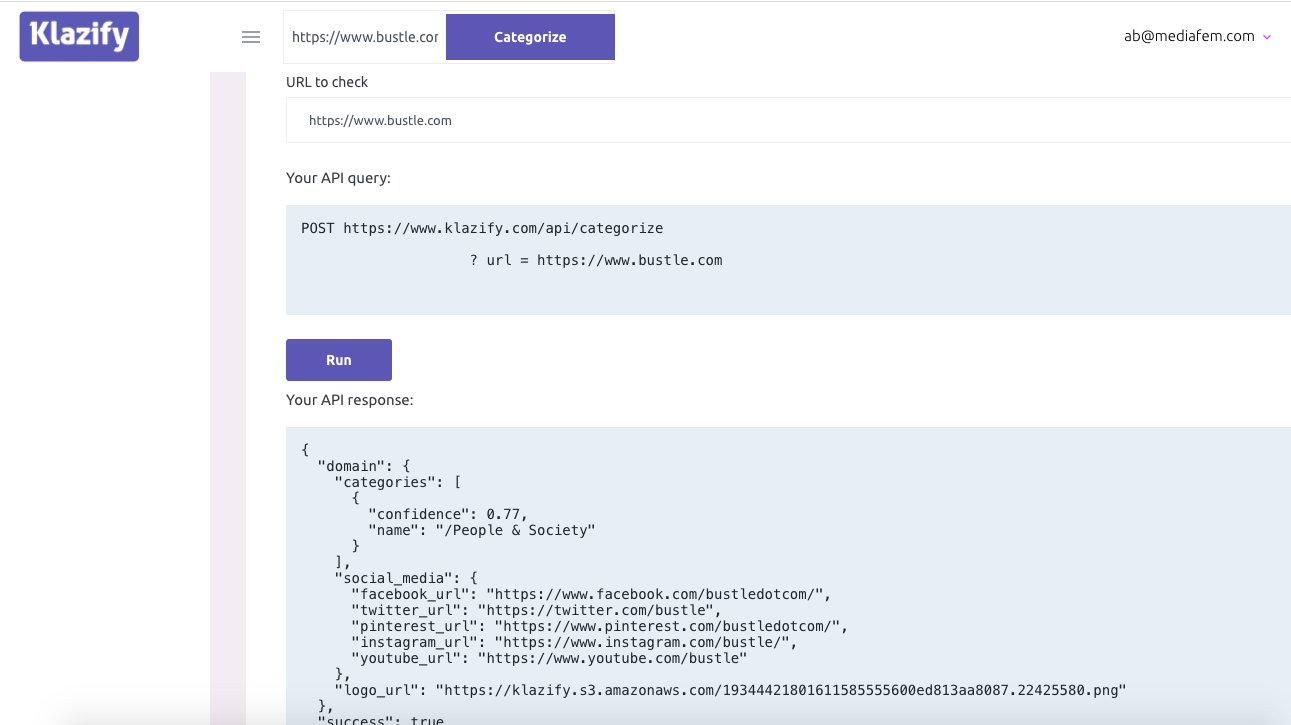Click the POST endpoint line in API query
Screen dimensions: 1291x725
click(x=482, y=228)
